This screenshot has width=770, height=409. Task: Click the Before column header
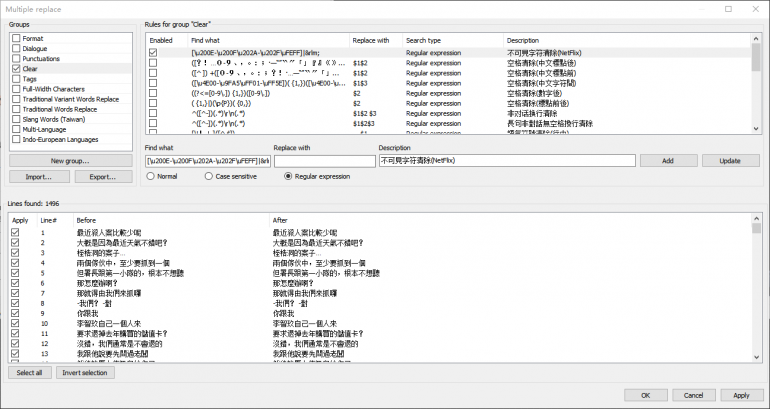tap(171, 220)
